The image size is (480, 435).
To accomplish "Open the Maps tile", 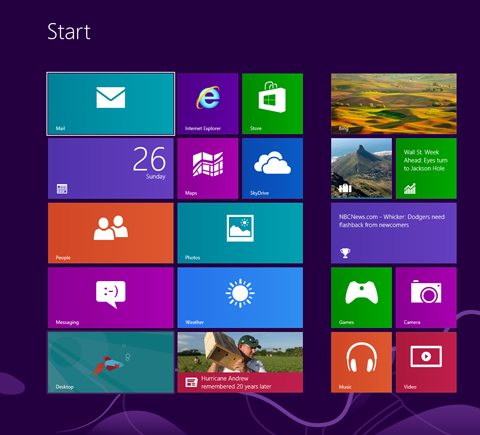I will (x=208, y=168).
